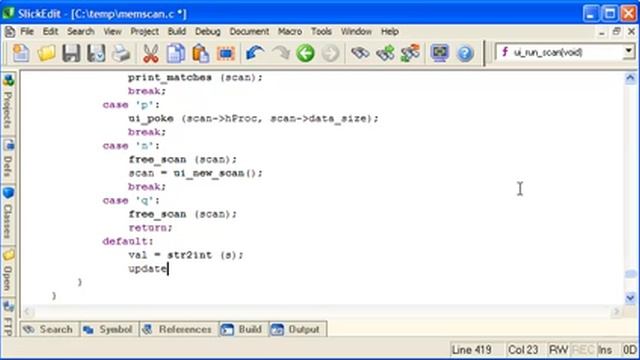The height and width of the screenshot is (360, 640).
Task: Print the document via printer icon
Action: click(x=121, y=53)
